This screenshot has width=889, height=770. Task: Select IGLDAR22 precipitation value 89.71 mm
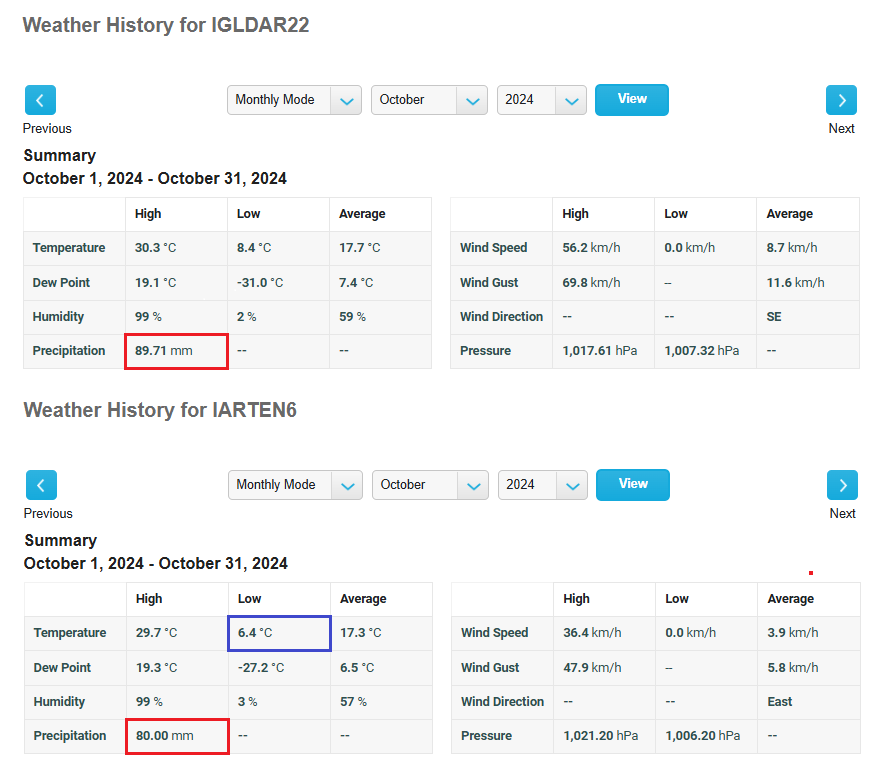[x=163, y=351]
